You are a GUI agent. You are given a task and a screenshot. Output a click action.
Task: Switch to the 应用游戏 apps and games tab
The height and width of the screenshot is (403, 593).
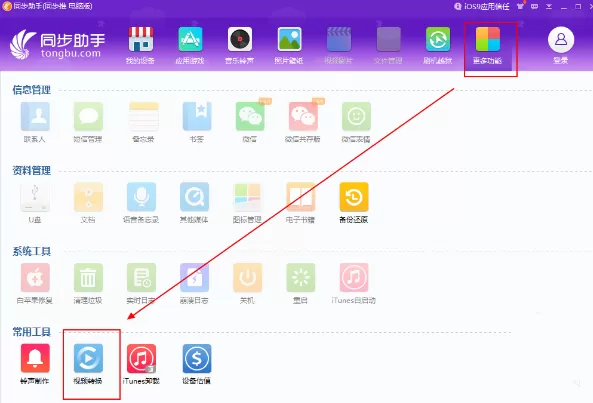coord(190,45)
